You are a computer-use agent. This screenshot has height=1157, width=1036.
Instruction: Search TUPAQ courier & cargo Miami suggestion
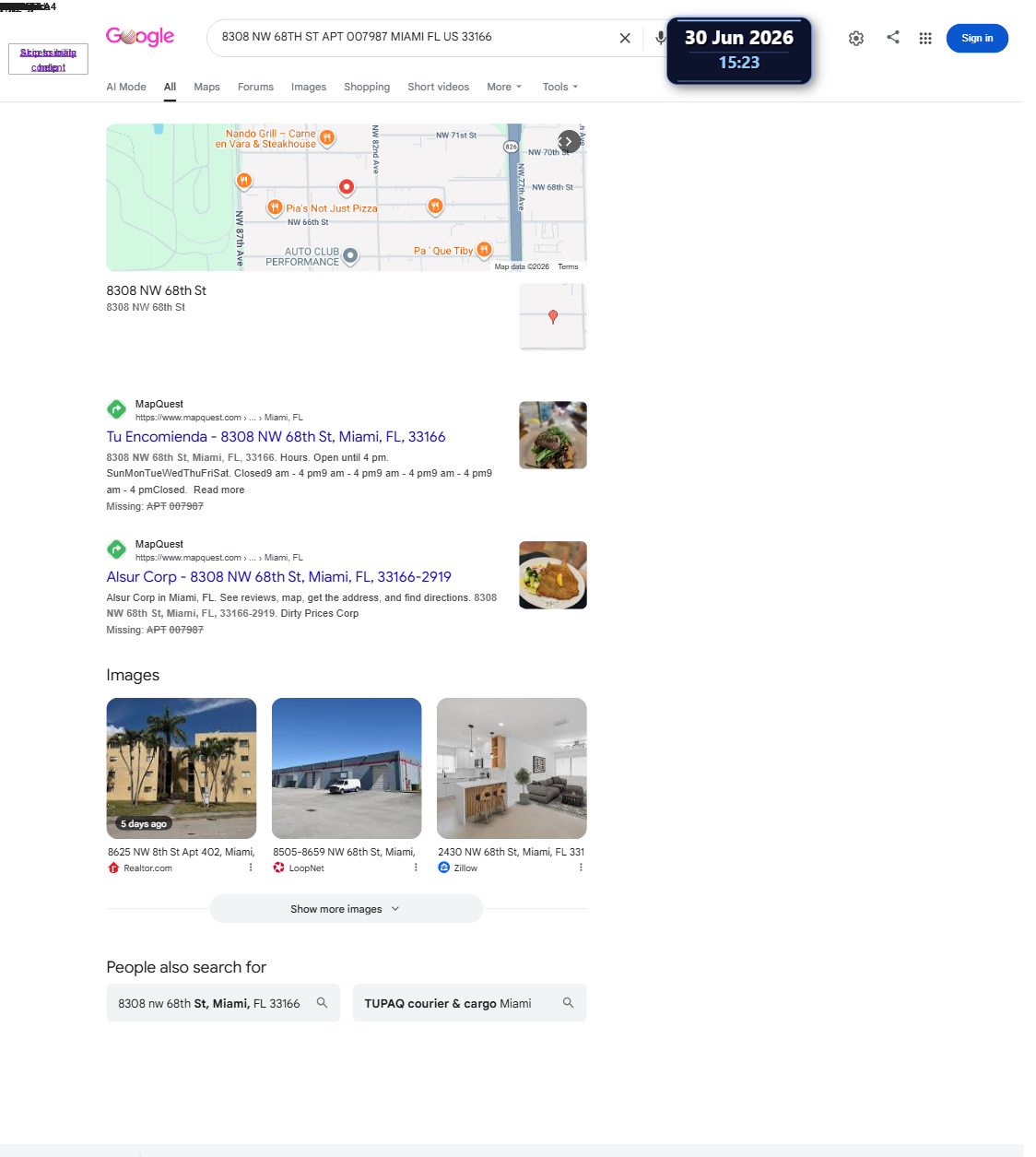[469, 1003]
